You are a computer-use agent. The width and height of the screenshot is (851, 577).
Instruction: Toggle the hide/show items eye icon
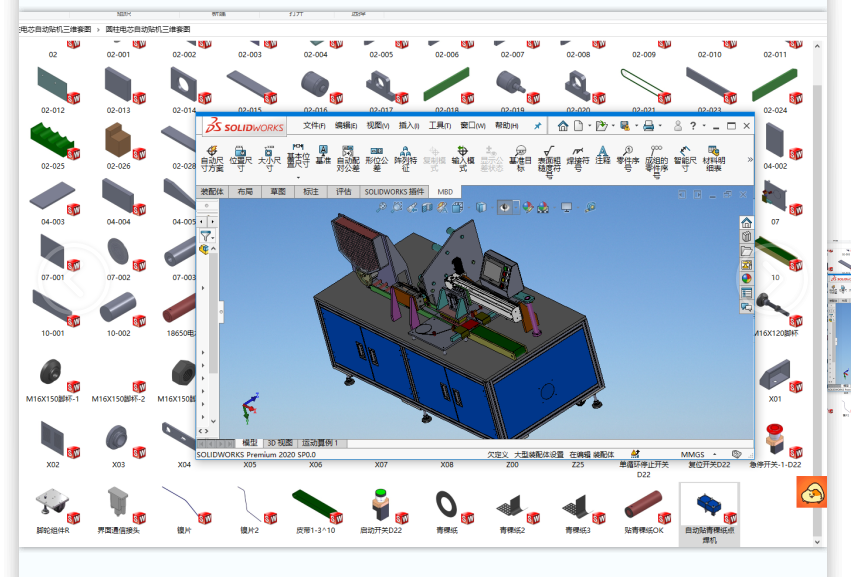pos(503,207)
